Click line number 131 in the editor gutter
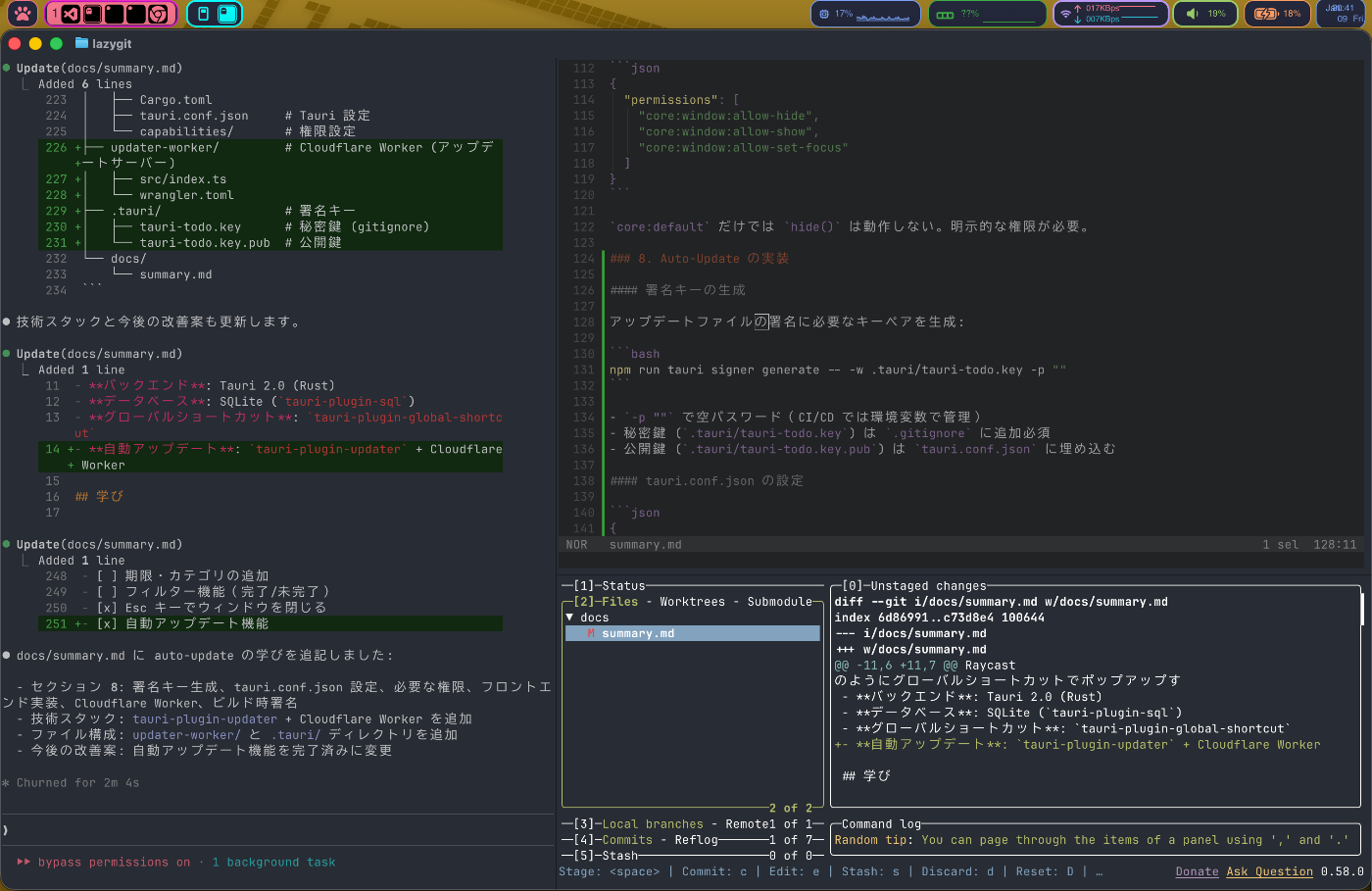This screenshot has height=891, width=1372. click(x=584, y=370)
